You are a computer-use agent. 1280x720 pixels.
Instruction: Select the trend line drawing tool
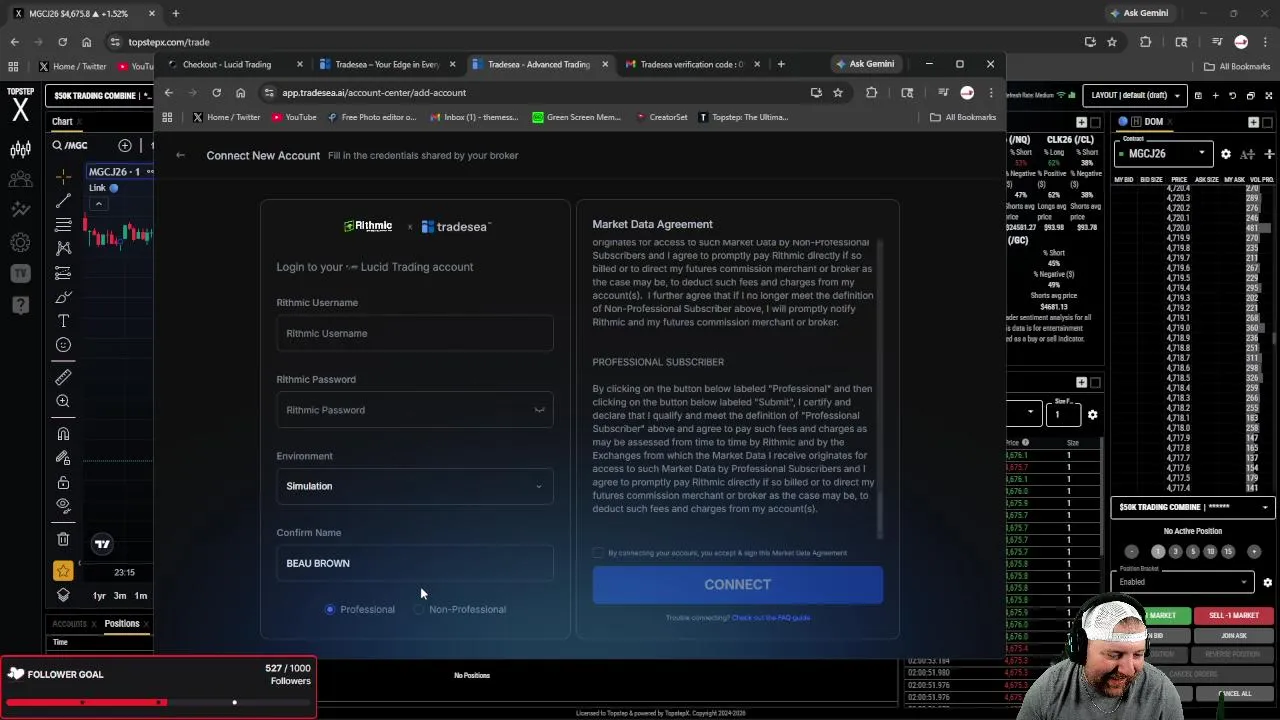click(63, 201)
